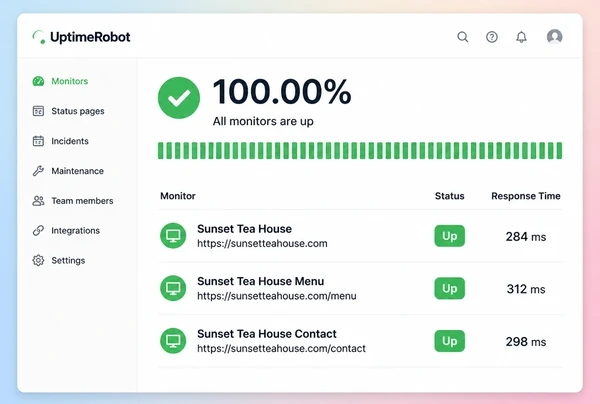Click the UptimeRobot brand name
Screen dimensions: 600x404
coord(90,37)
